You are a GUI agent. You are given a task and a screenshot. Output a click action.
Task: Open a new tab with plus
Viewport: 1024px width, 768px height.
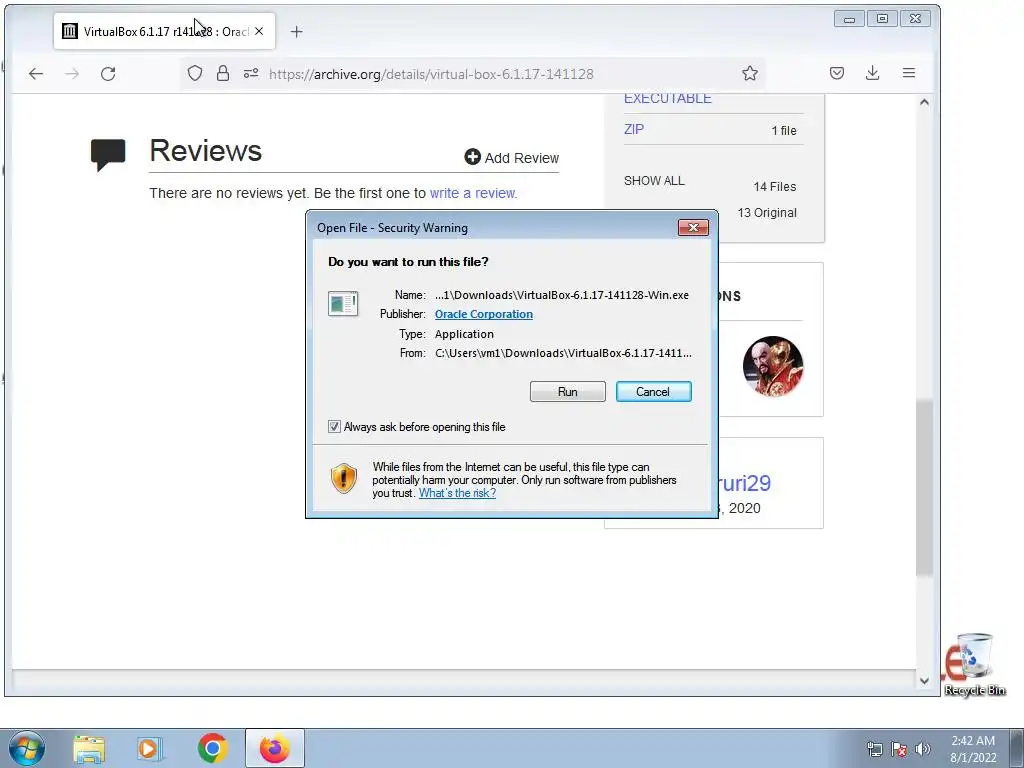[296, 31]
